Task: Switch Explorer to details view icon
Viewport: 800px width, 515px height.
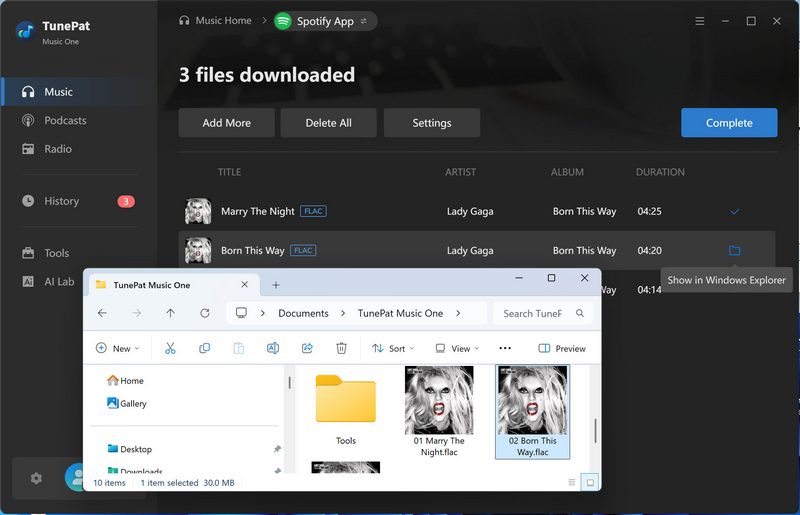Action: [571, 482]
